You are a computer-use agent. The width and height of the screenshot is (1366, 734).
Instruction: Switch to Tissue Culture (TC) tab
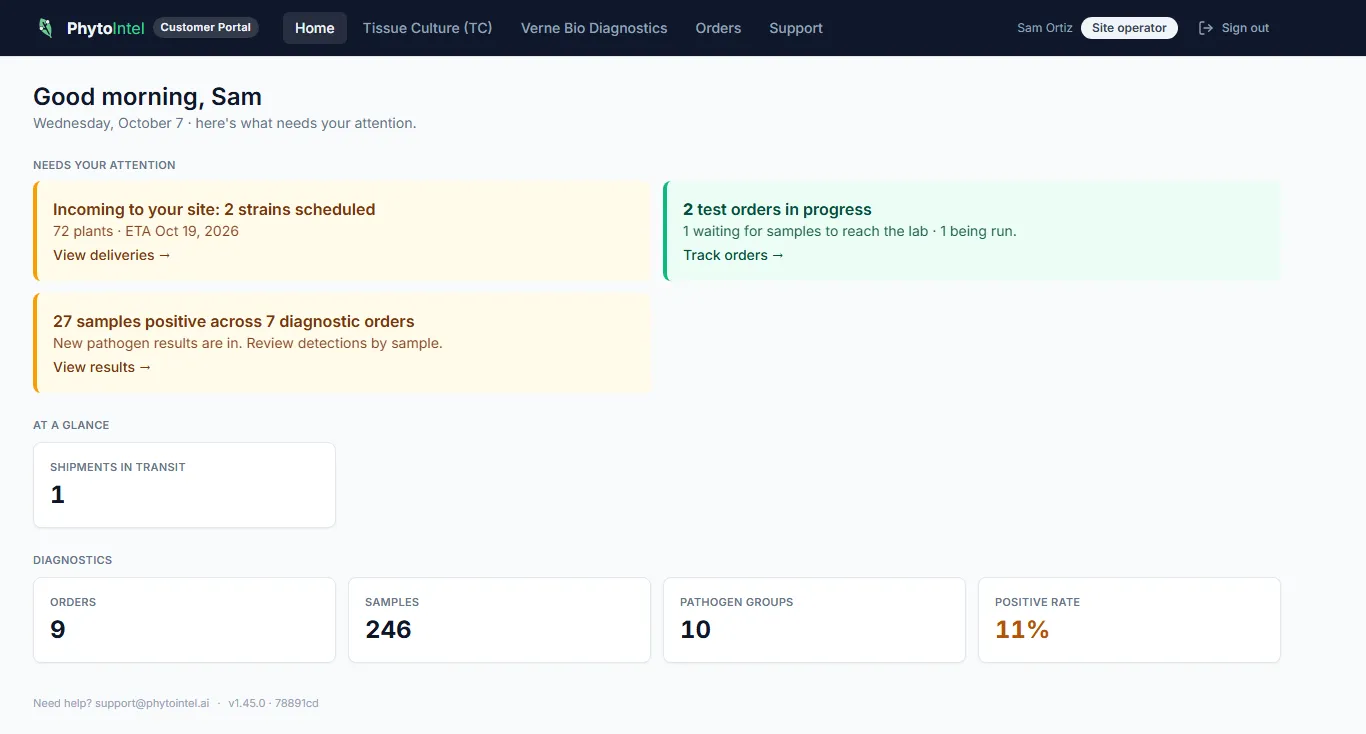pyautogui.click(x=428, y=28)
